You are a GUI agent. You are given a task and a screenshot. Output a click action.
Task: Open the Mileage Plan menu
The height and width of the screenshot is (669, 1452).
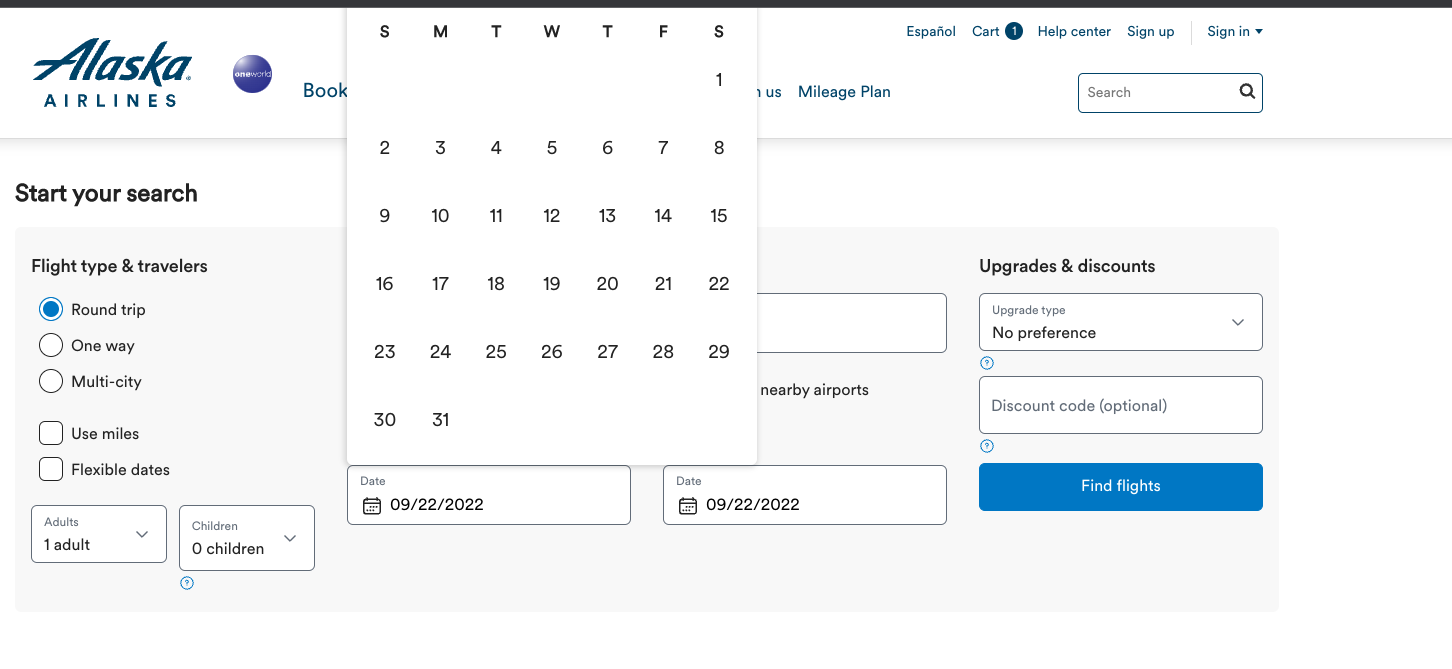click(x=844, y=92)
